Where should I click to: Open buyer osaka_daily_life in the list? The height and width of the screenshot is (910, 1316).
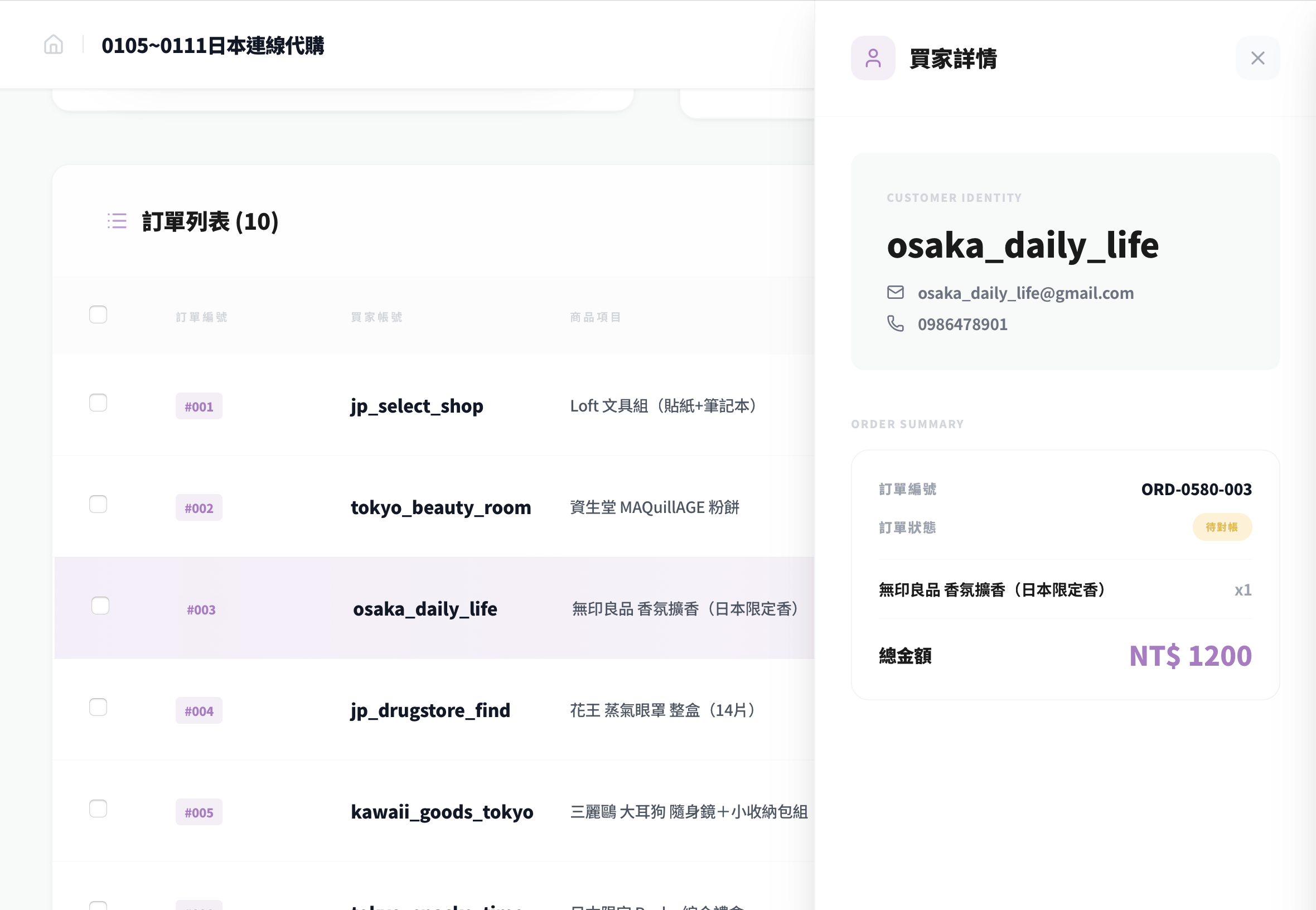click(x=425, y=609)
